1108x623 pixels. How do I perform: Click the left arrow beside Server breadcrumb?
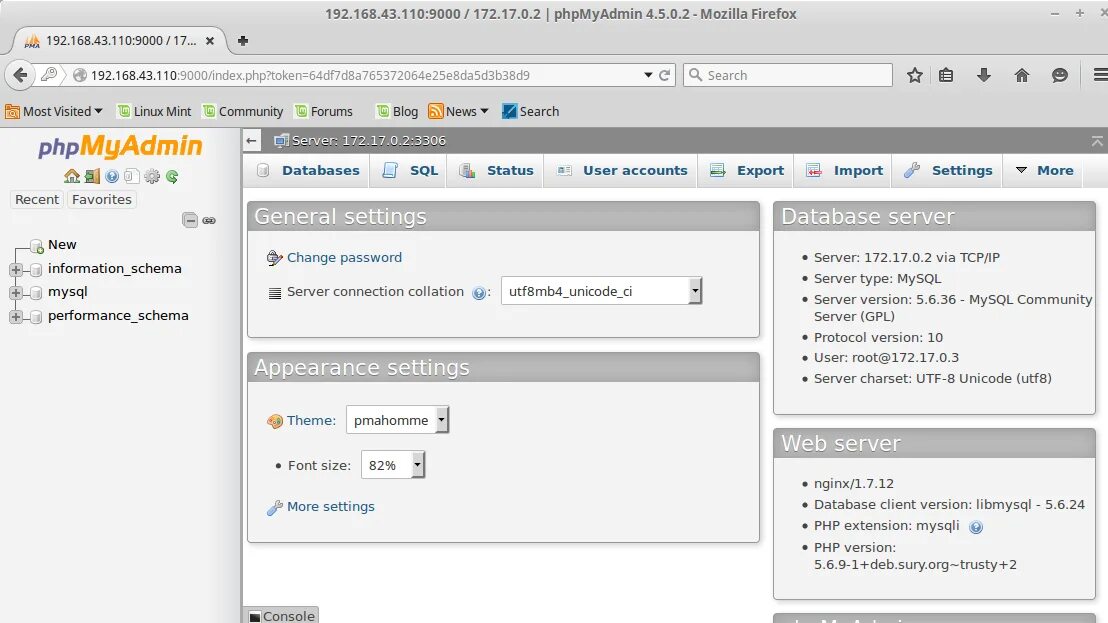point(252,141)
